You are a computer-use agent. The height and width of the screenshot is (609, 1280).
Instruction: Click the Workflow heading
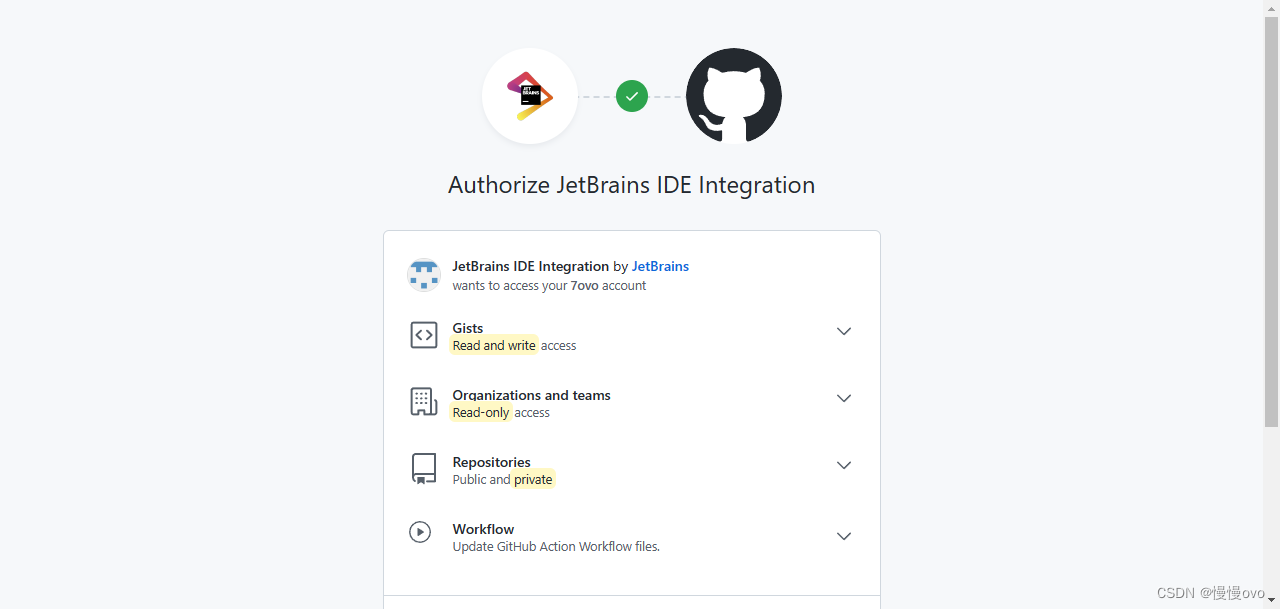click(x=483, y=529)
